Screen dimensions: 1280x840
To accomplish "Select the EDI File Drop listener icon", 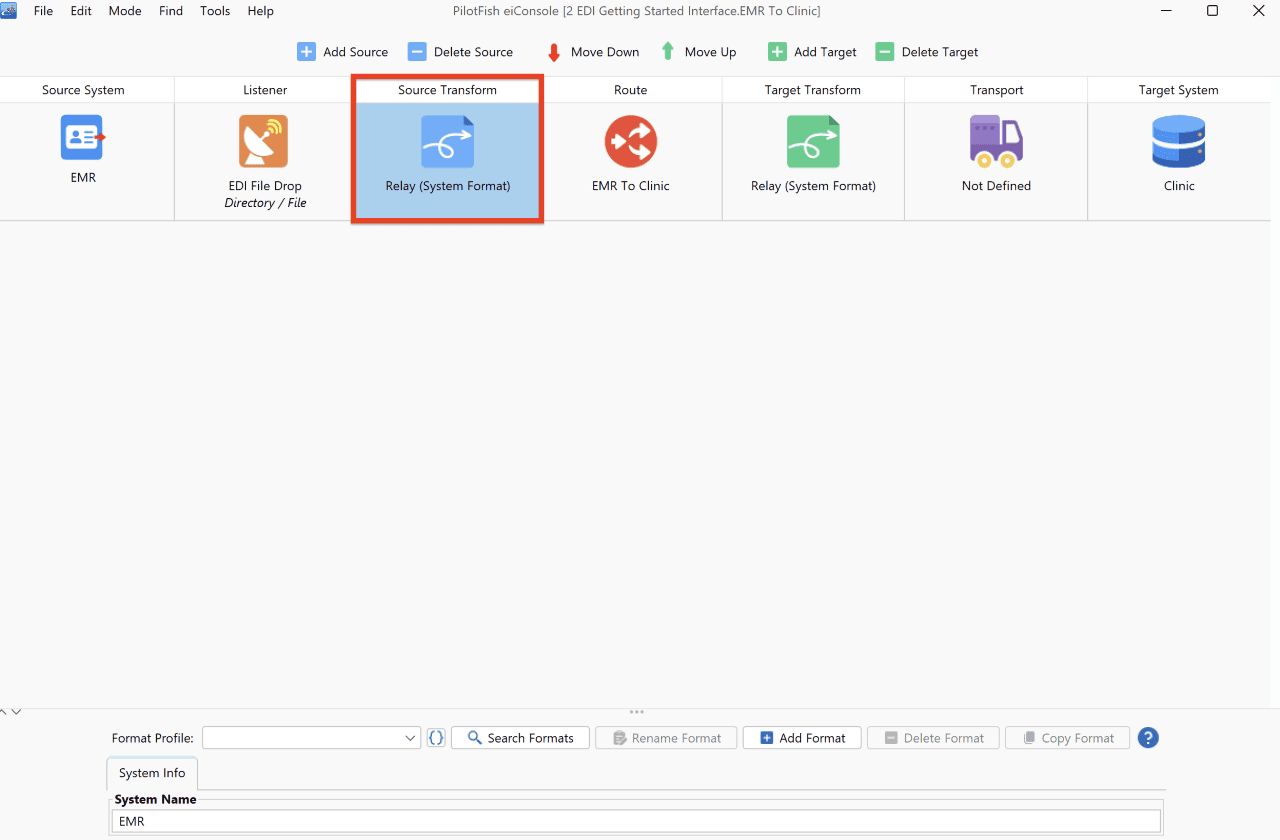I will pos(264,141).
